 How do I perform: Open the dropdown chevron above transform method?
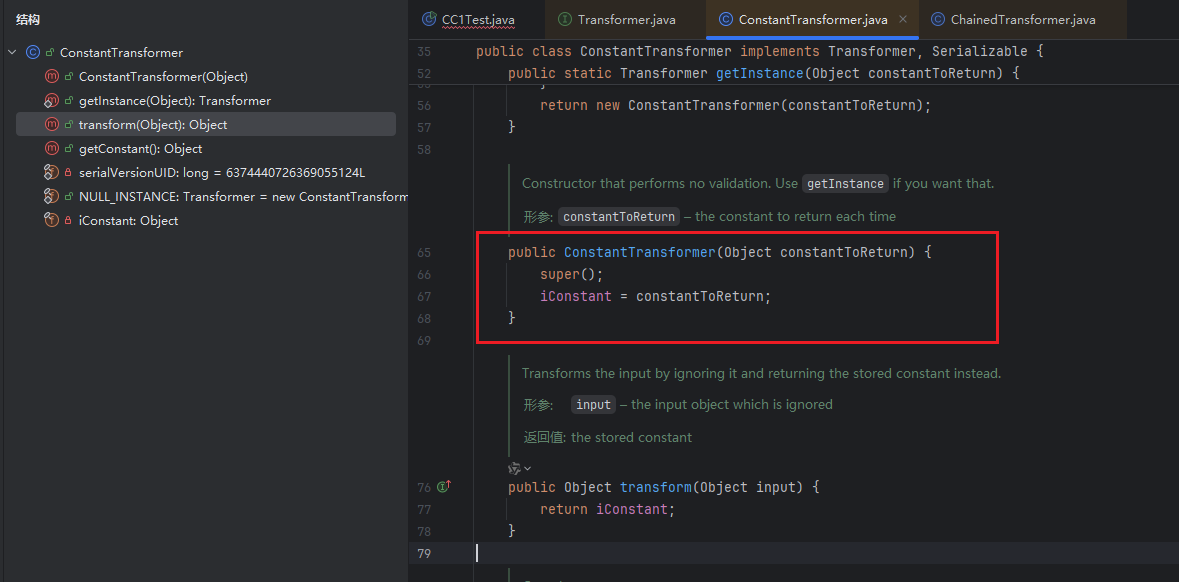(x=528, y=468)
